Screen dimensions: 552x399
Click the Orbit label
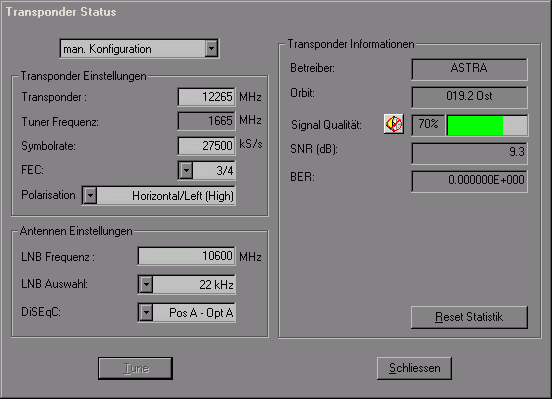(x=302, y=93)
